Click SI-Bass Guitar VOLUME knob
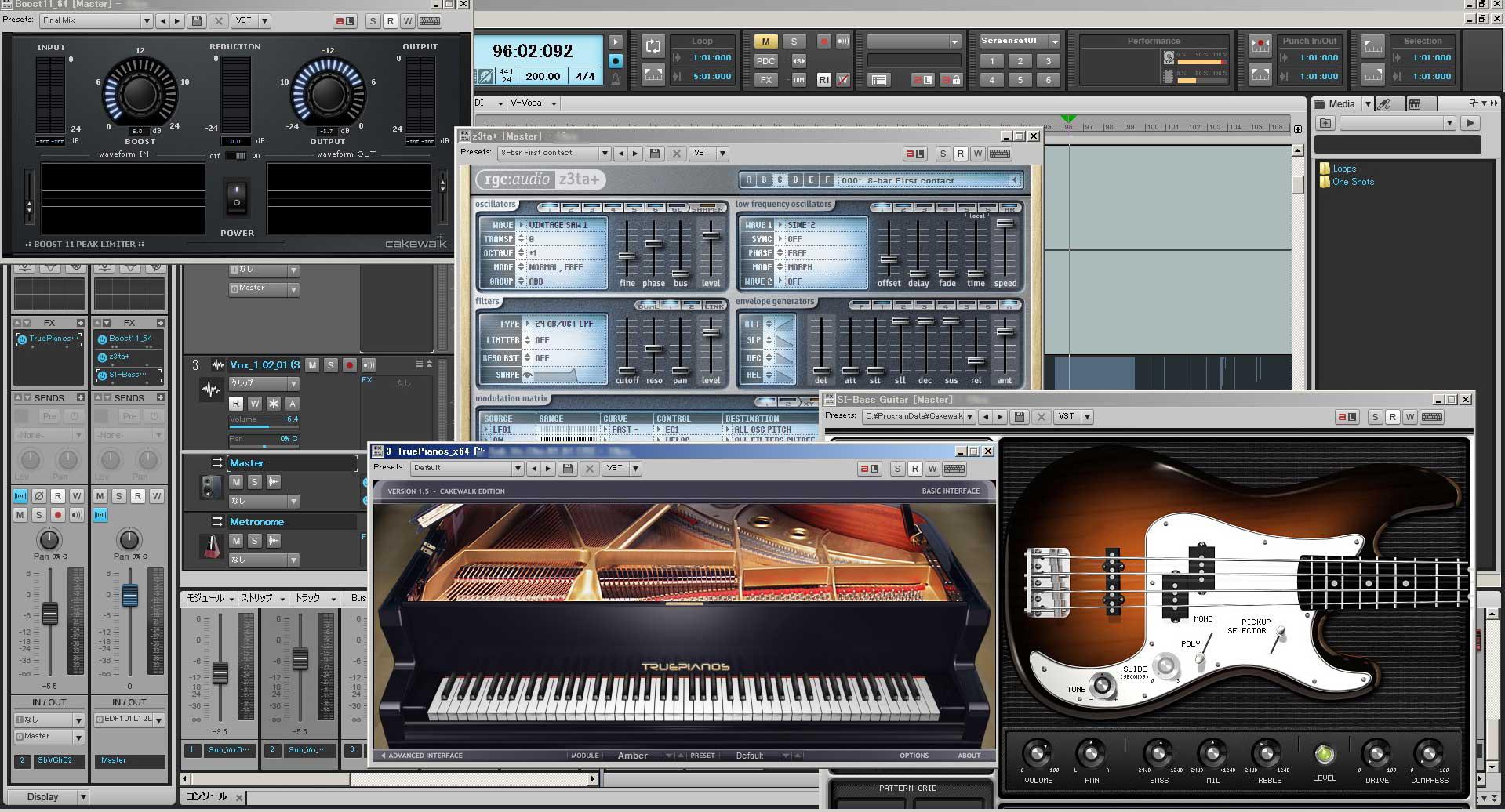This screenshot has height=812, width=1505. pyautogui.click(x=1037, y=754)
